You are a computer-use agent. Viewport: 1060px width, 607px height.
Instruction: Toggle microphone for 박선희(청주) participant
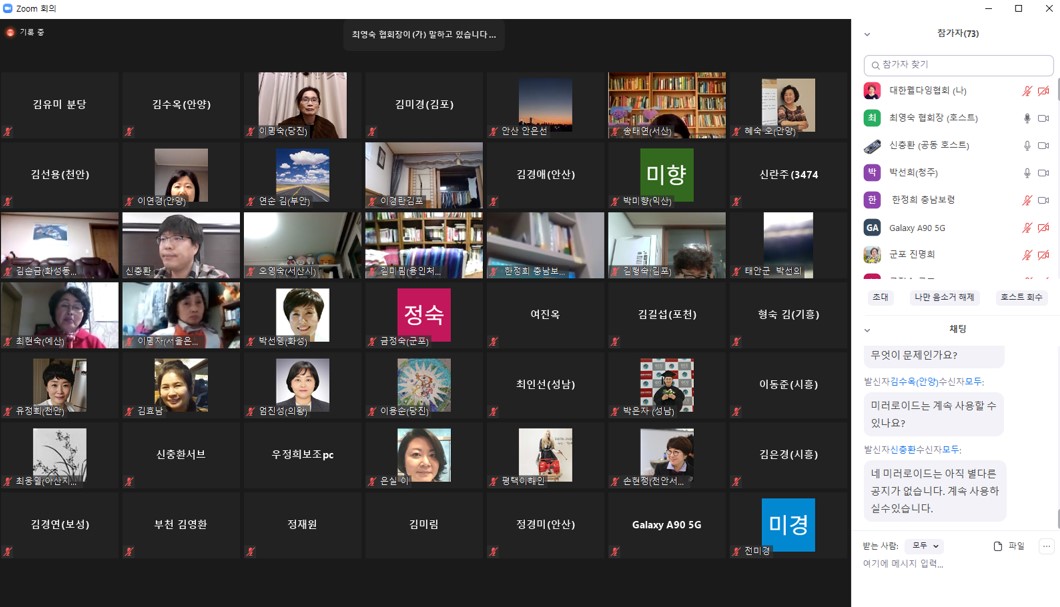pos(1026,173)
